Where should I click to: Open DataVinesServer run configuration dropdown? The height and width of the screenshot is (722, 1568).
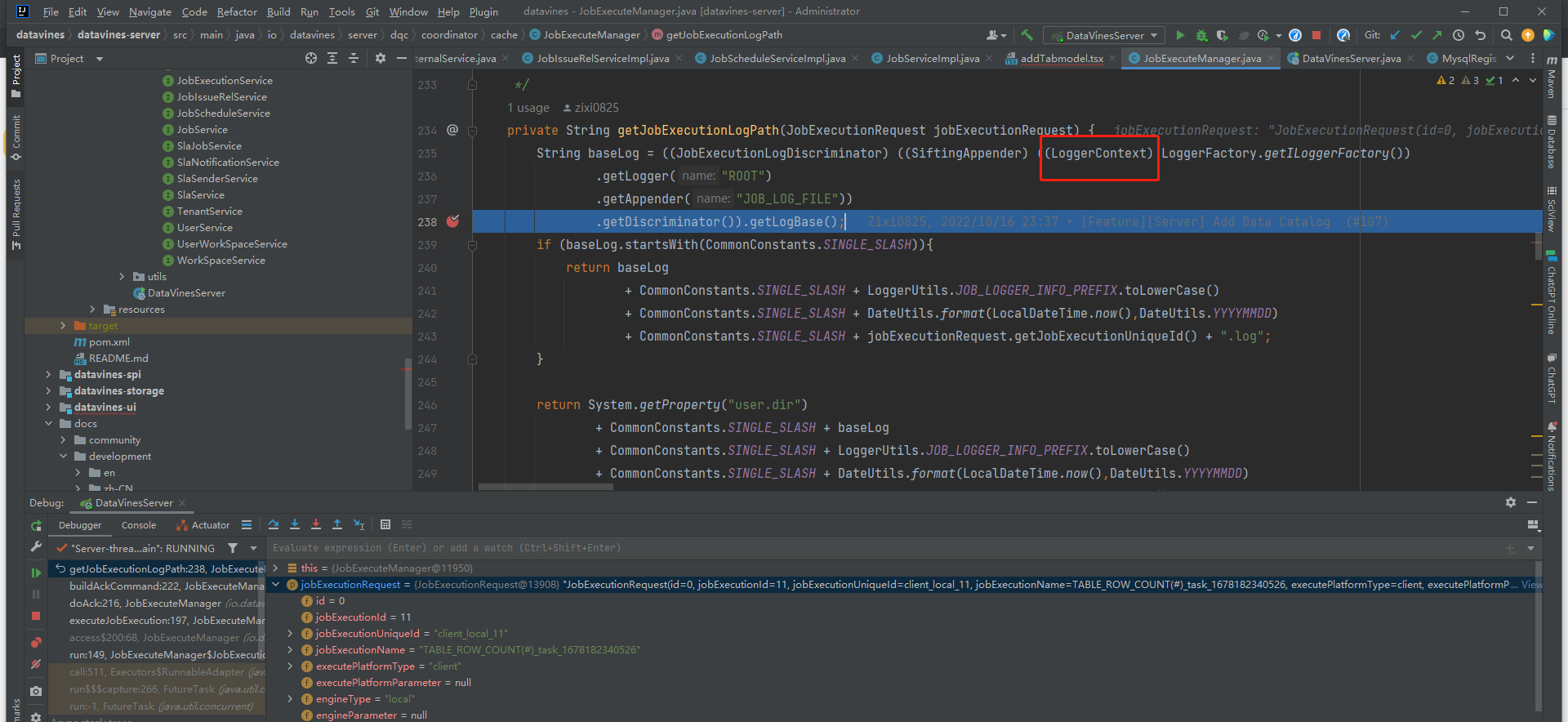pos(1105,35)
